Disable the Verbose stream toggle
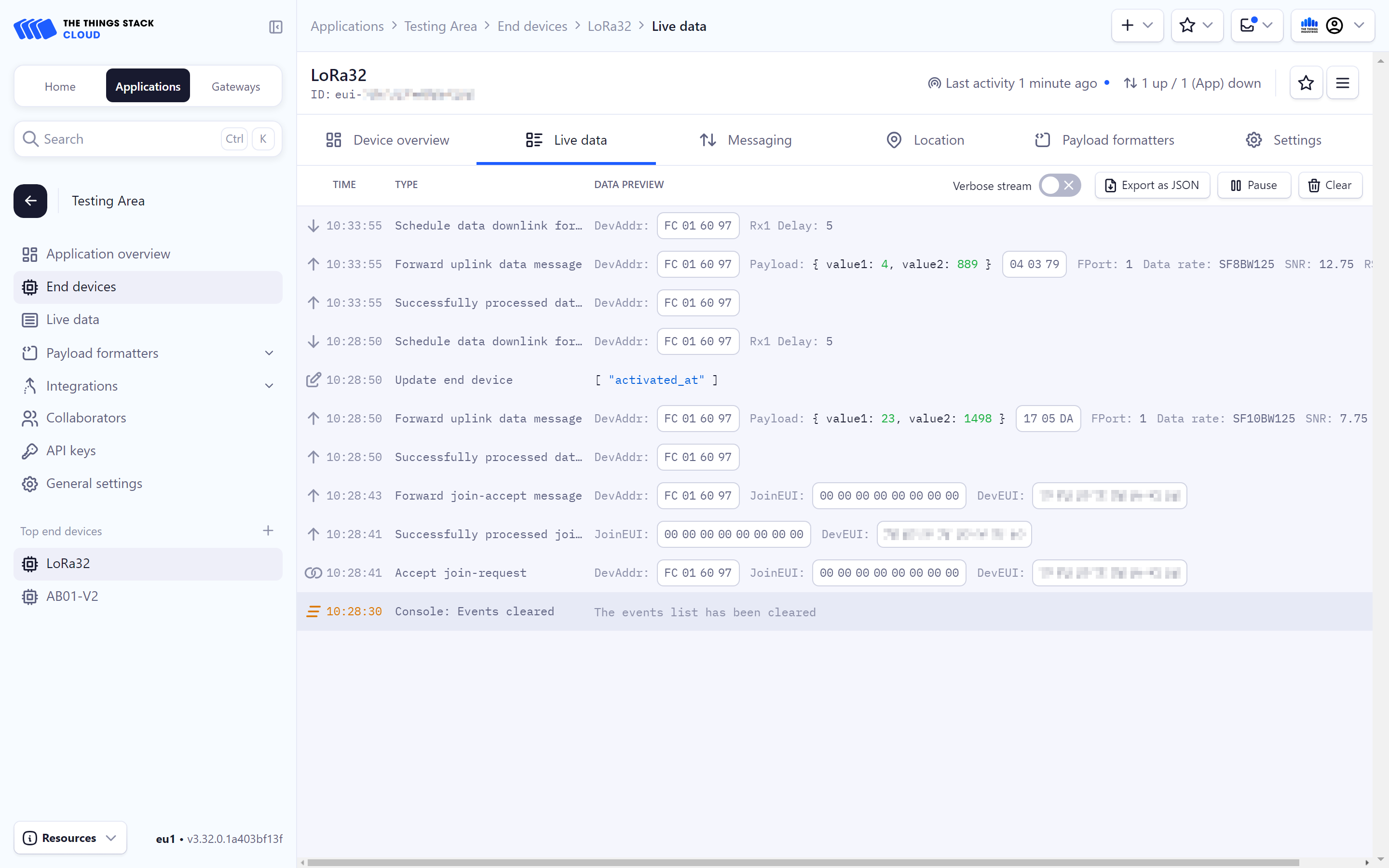Image resolution: width=1389 pixels, height=868 pixels. click(1059, 185)
